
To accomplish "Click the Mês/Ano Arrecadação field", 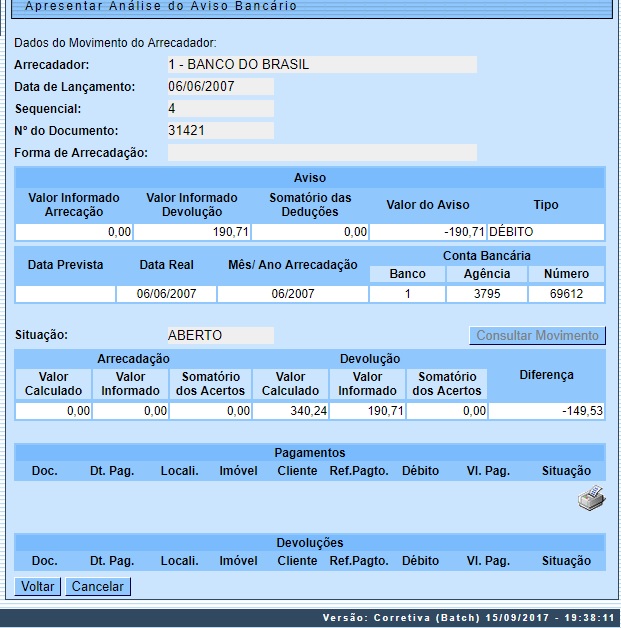I will tap(292, 294).
